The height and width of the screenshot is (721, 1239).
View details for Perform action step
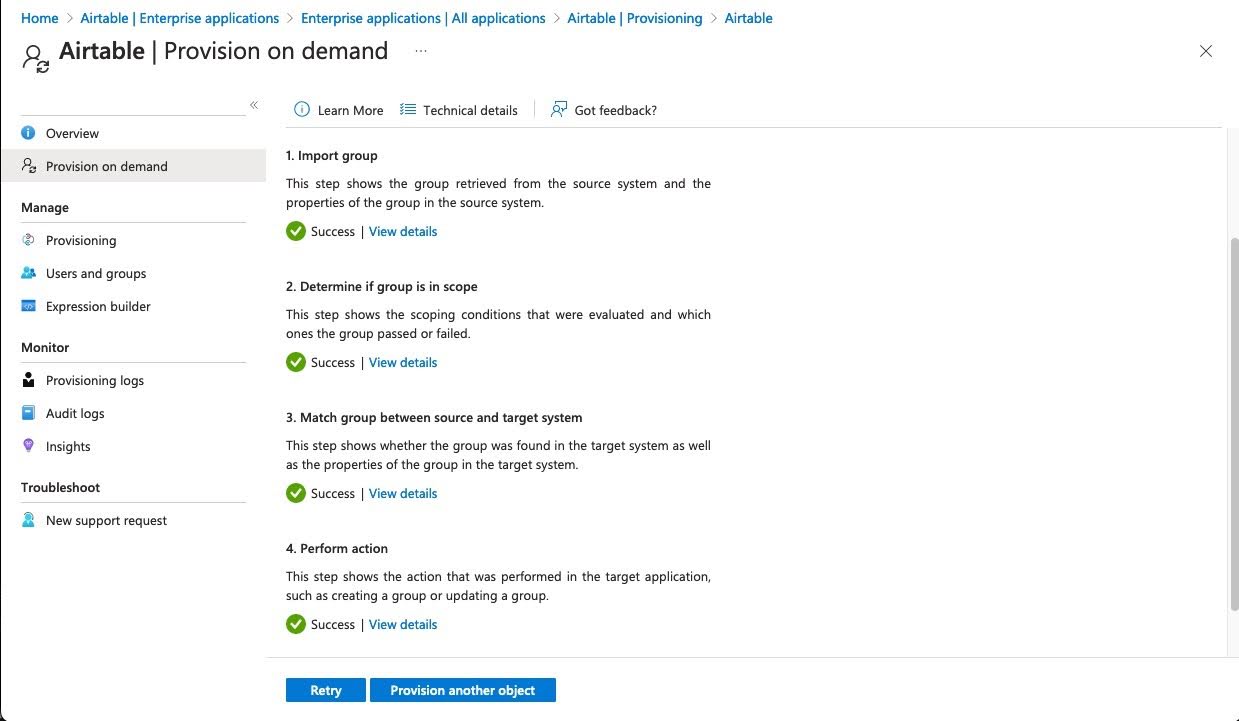pyautogui.click(x=403, y=624)
